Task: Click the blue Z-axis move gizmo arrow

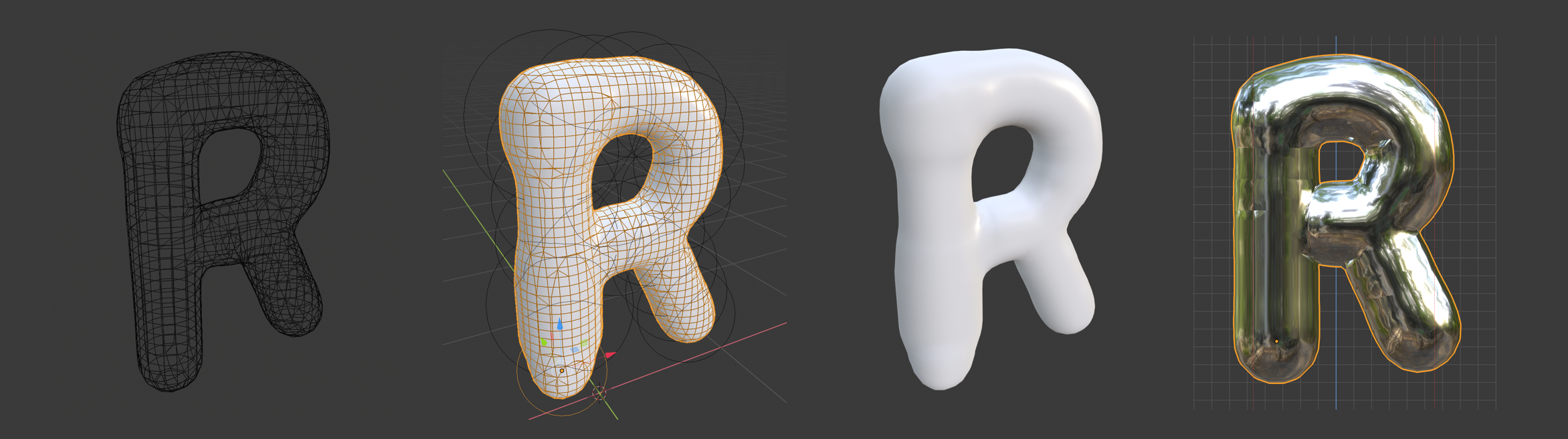Action: pos(560,324)
